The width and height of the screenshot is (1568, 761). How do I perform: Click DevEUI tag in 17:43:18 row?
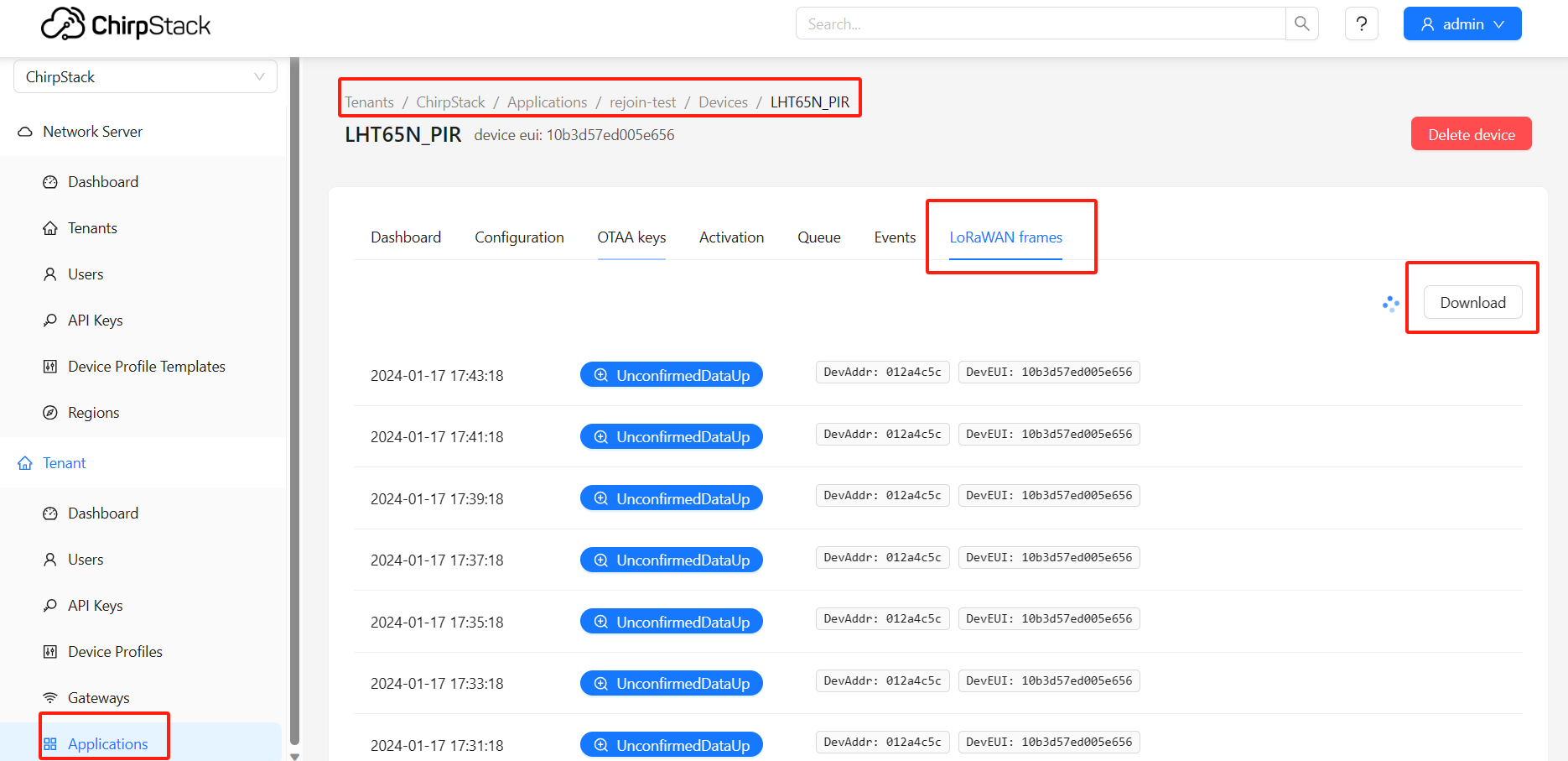point(1049,372)
